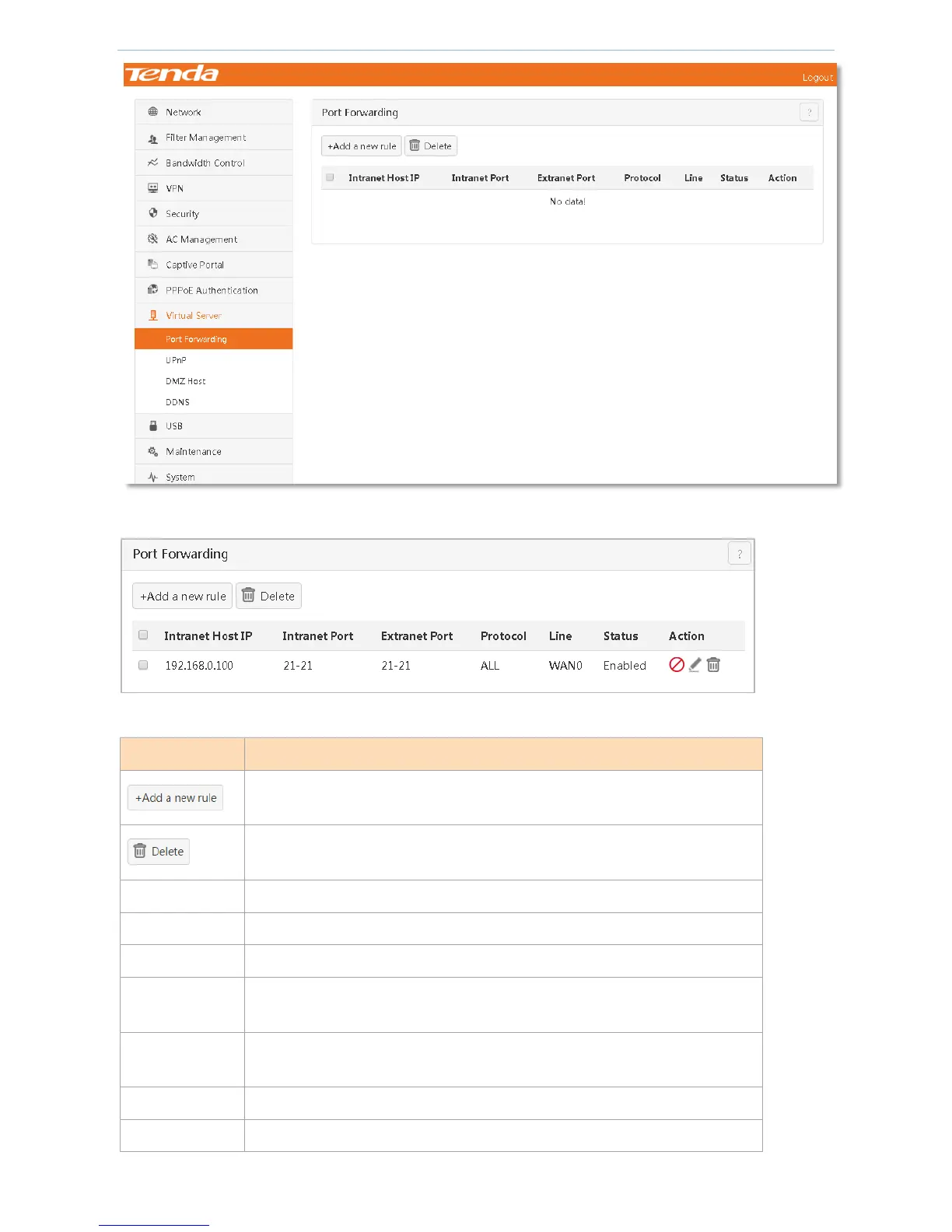Click the WAN0 line cell
This screenshot has width=952, height=1232.
tap(565, 666)
